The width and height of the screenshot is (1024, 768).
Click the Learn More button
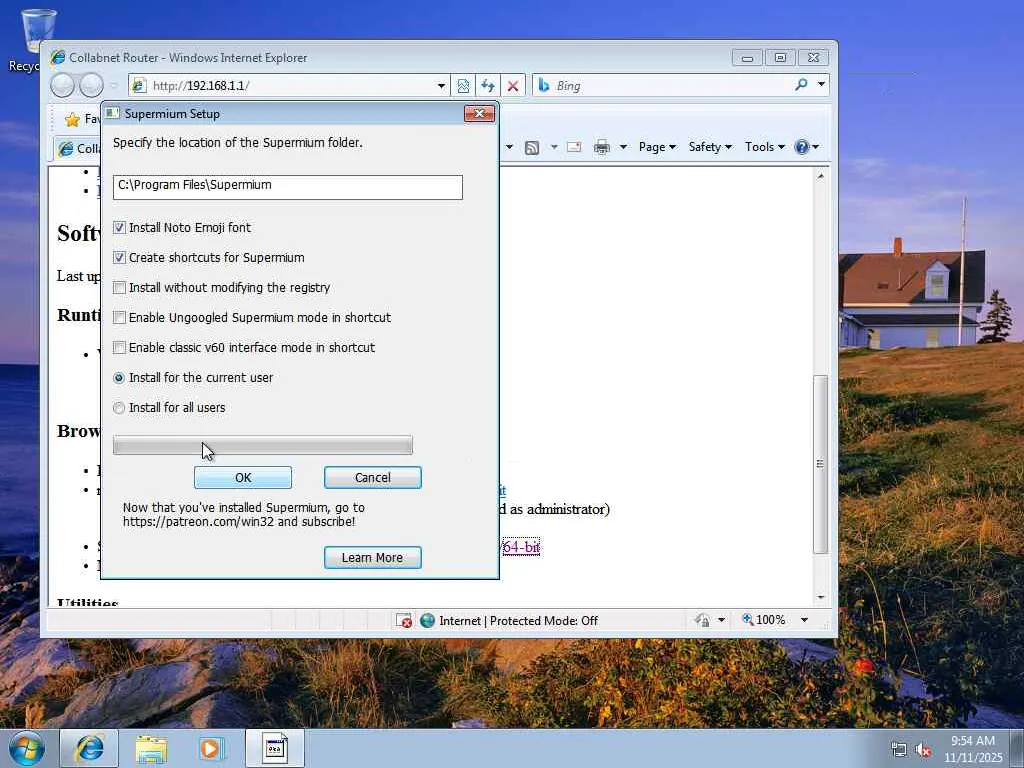[373, 558]
